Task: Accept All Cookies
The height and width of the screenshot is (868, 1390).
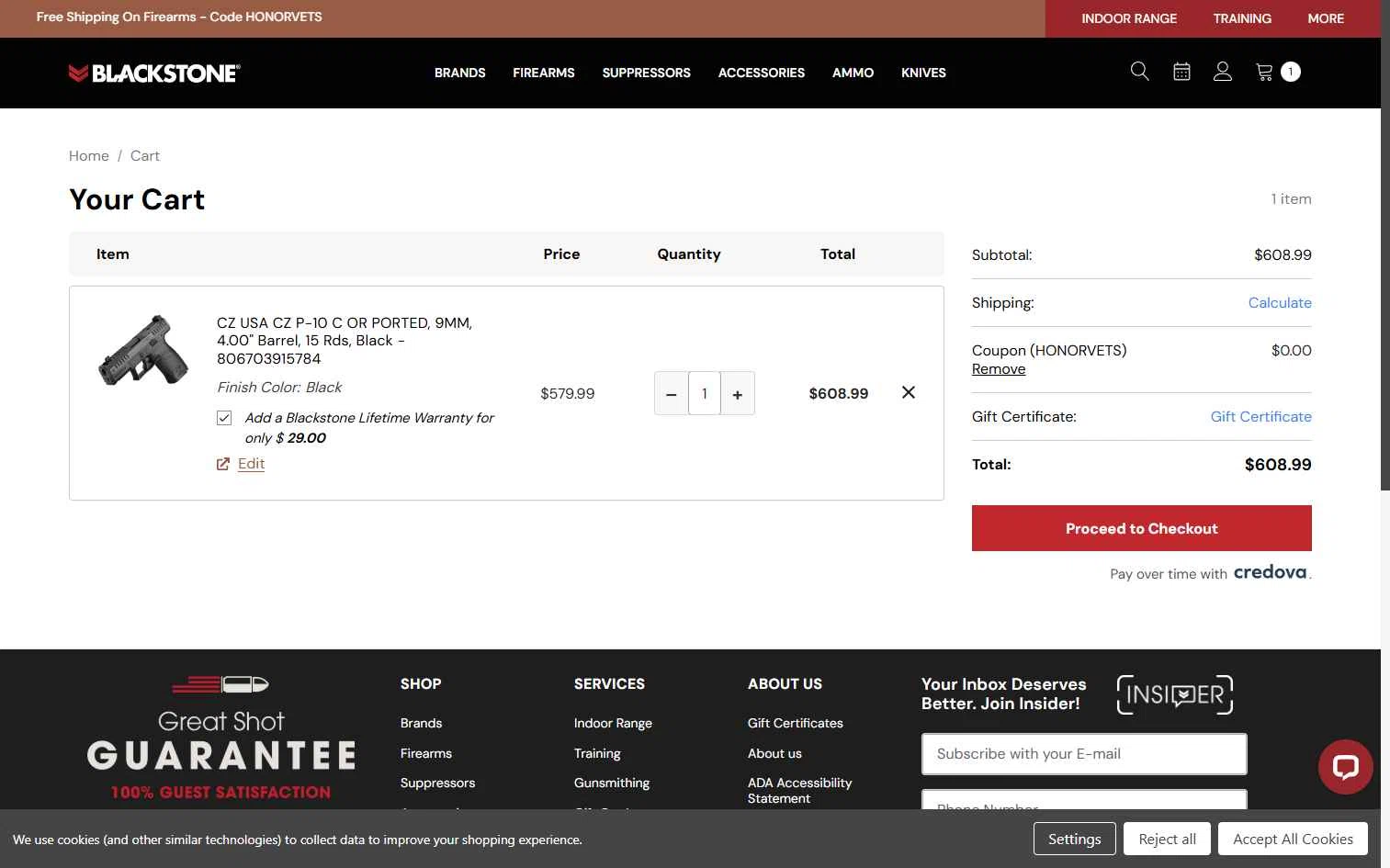Action: pos(1293,839)
